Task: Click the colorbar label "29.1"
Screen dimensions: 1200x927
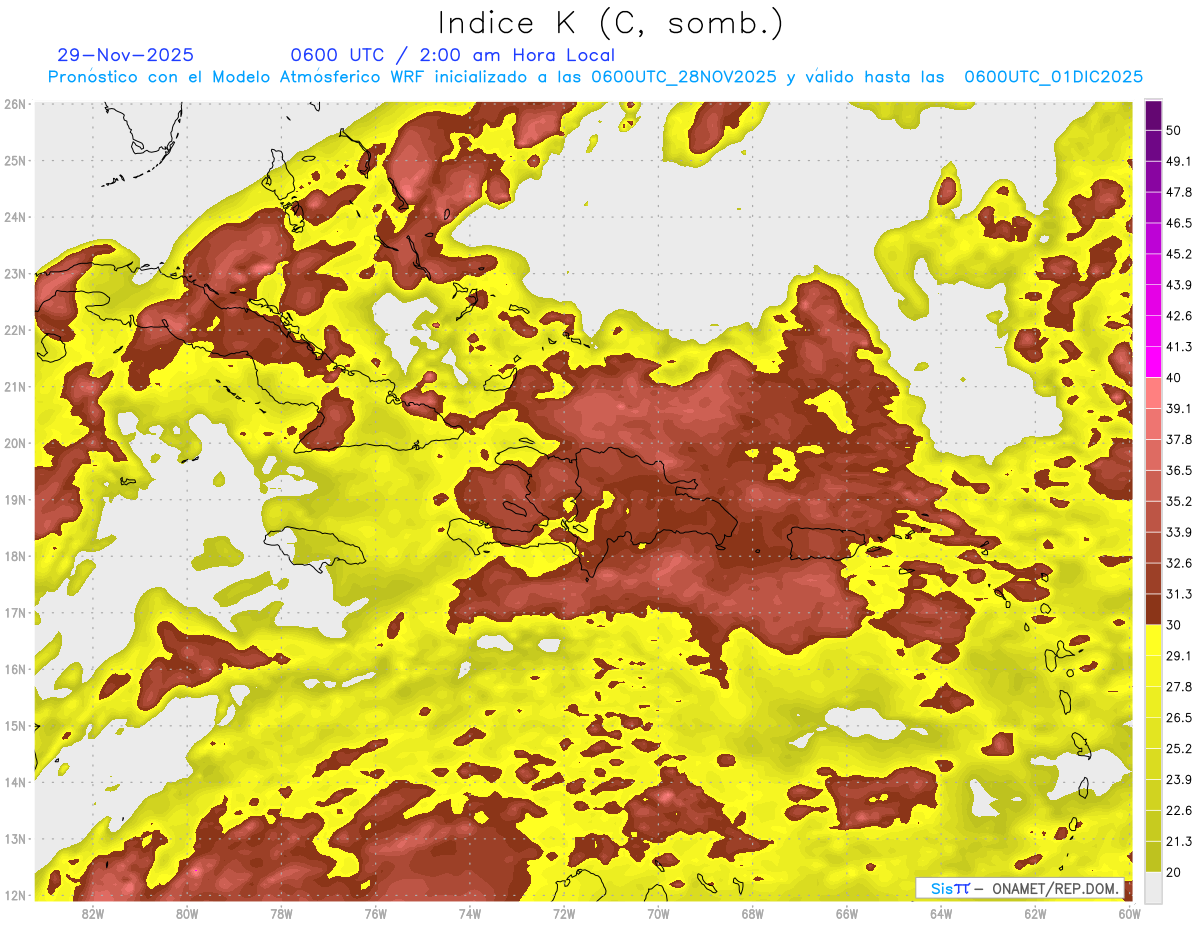Action: tap(1179, 655)
